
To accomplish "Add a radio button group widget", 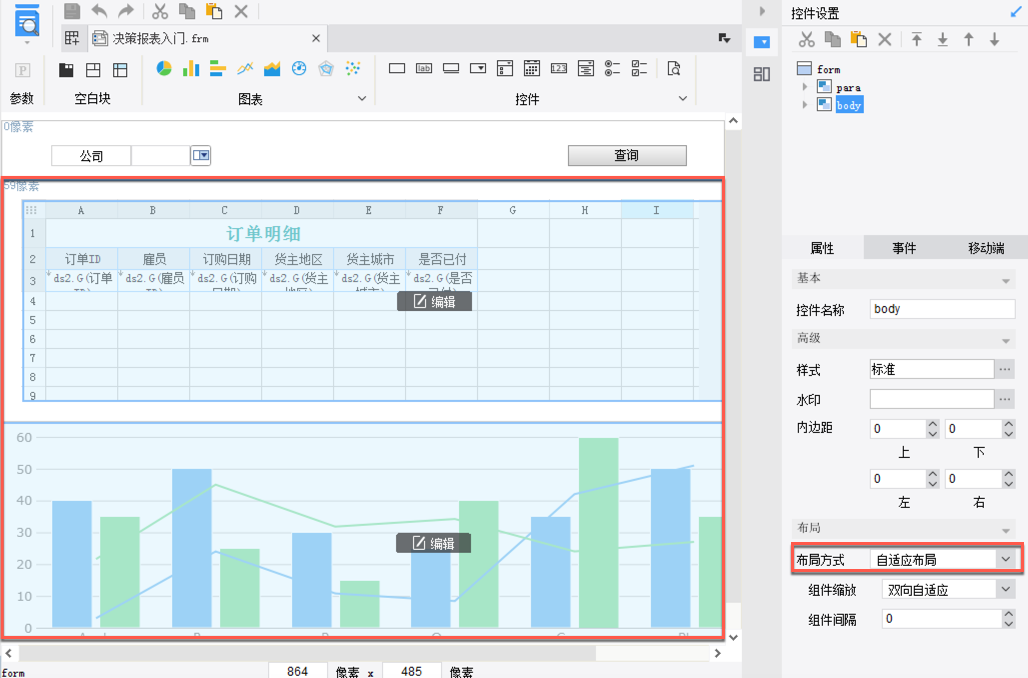I will tap(612, 68).
